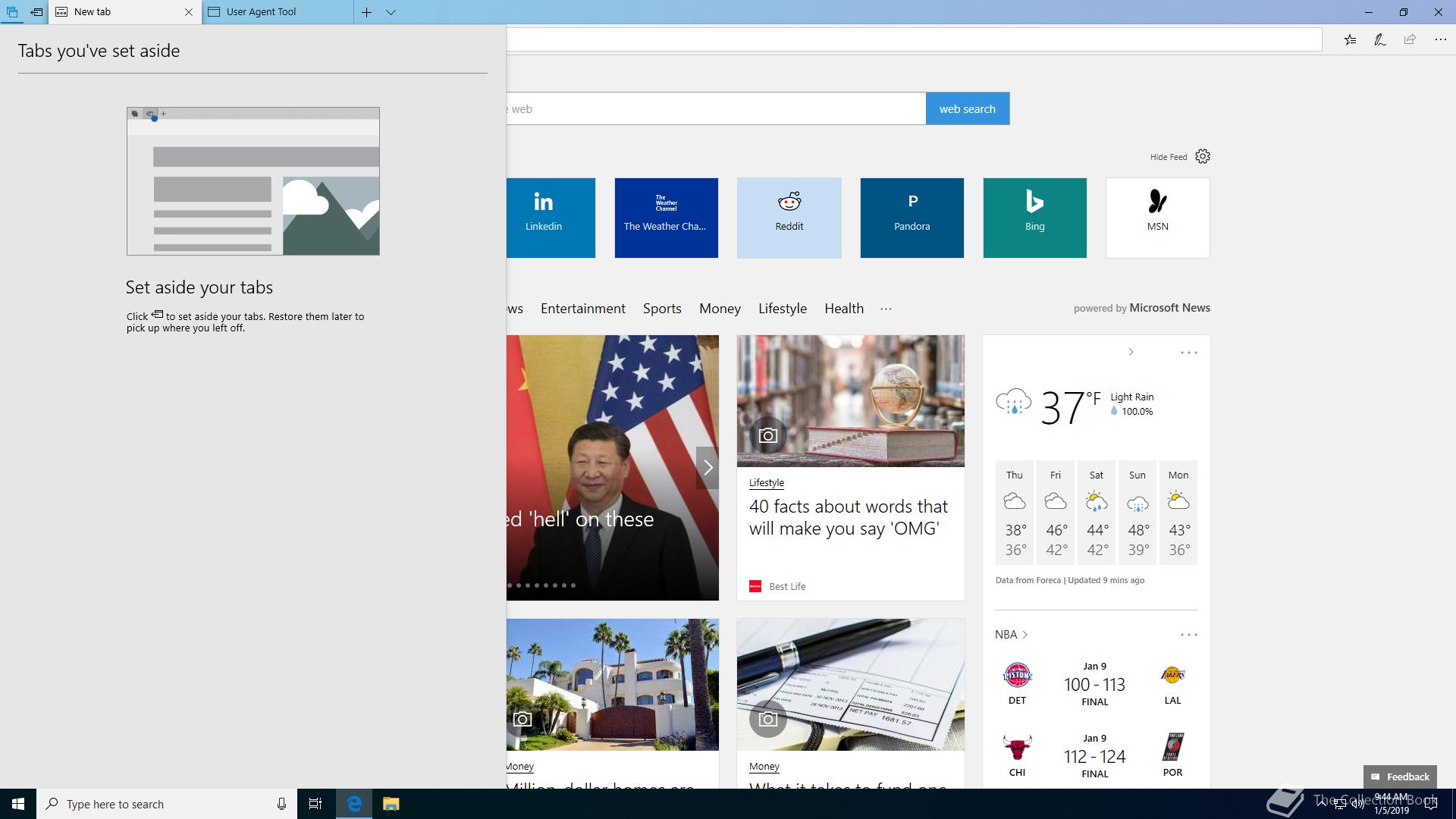
Task: Click the Microsoft News link
Action: 1169,308
